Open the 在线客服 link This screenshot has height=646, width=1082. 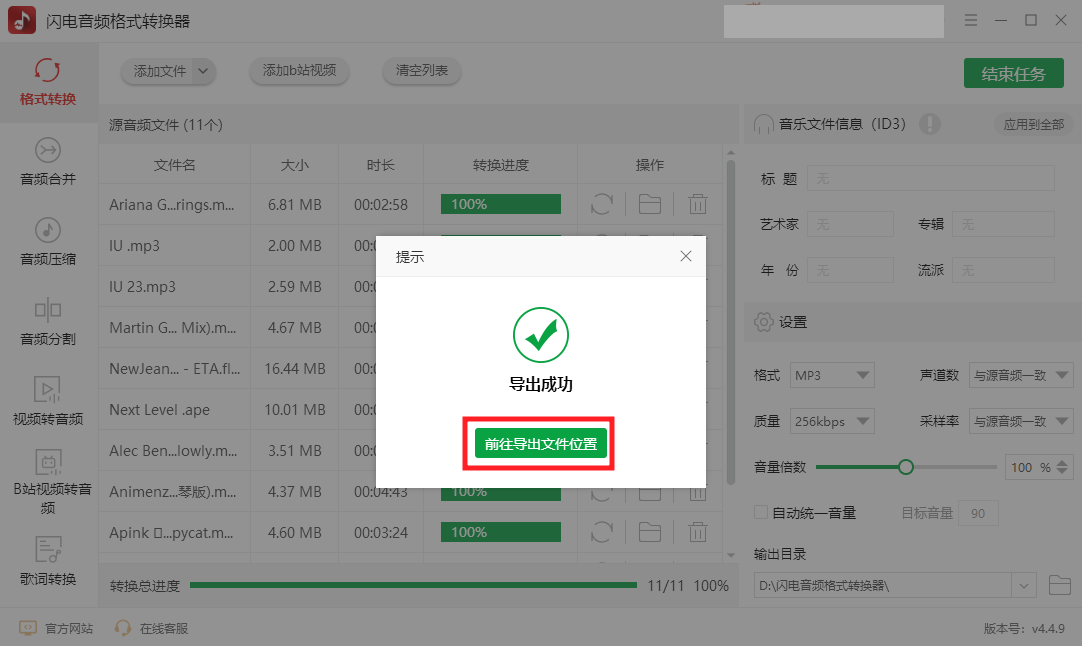pyautogui.click(x=151, y=628)
